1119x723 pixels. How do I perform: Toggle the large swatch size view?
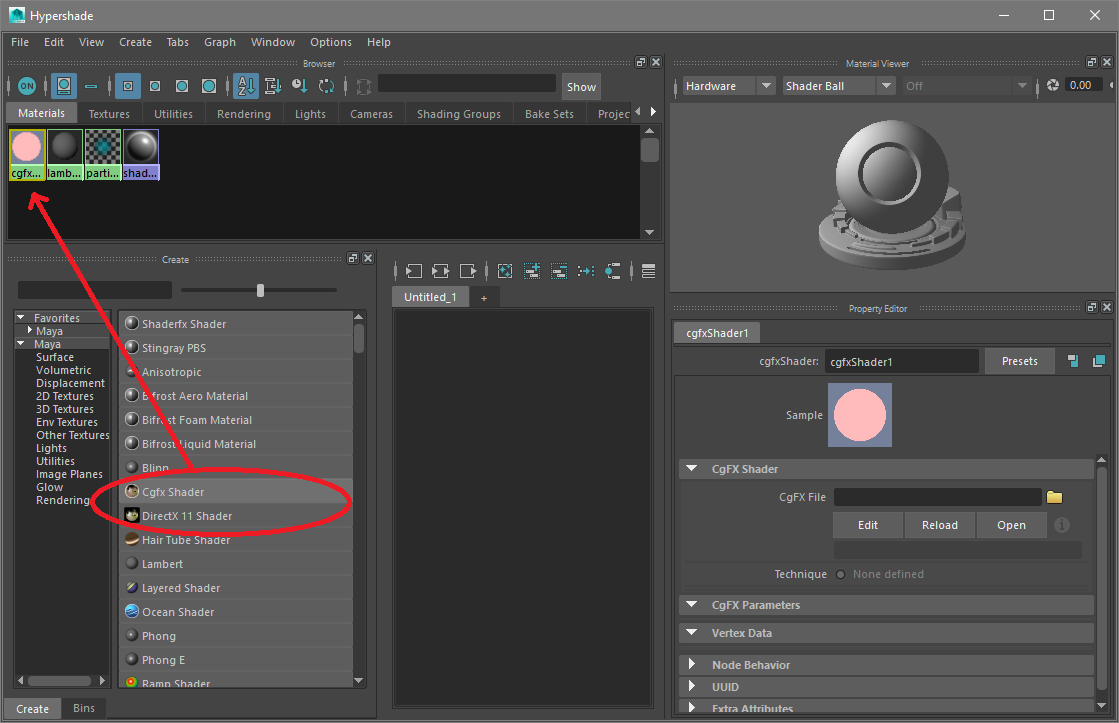point(208,86)
